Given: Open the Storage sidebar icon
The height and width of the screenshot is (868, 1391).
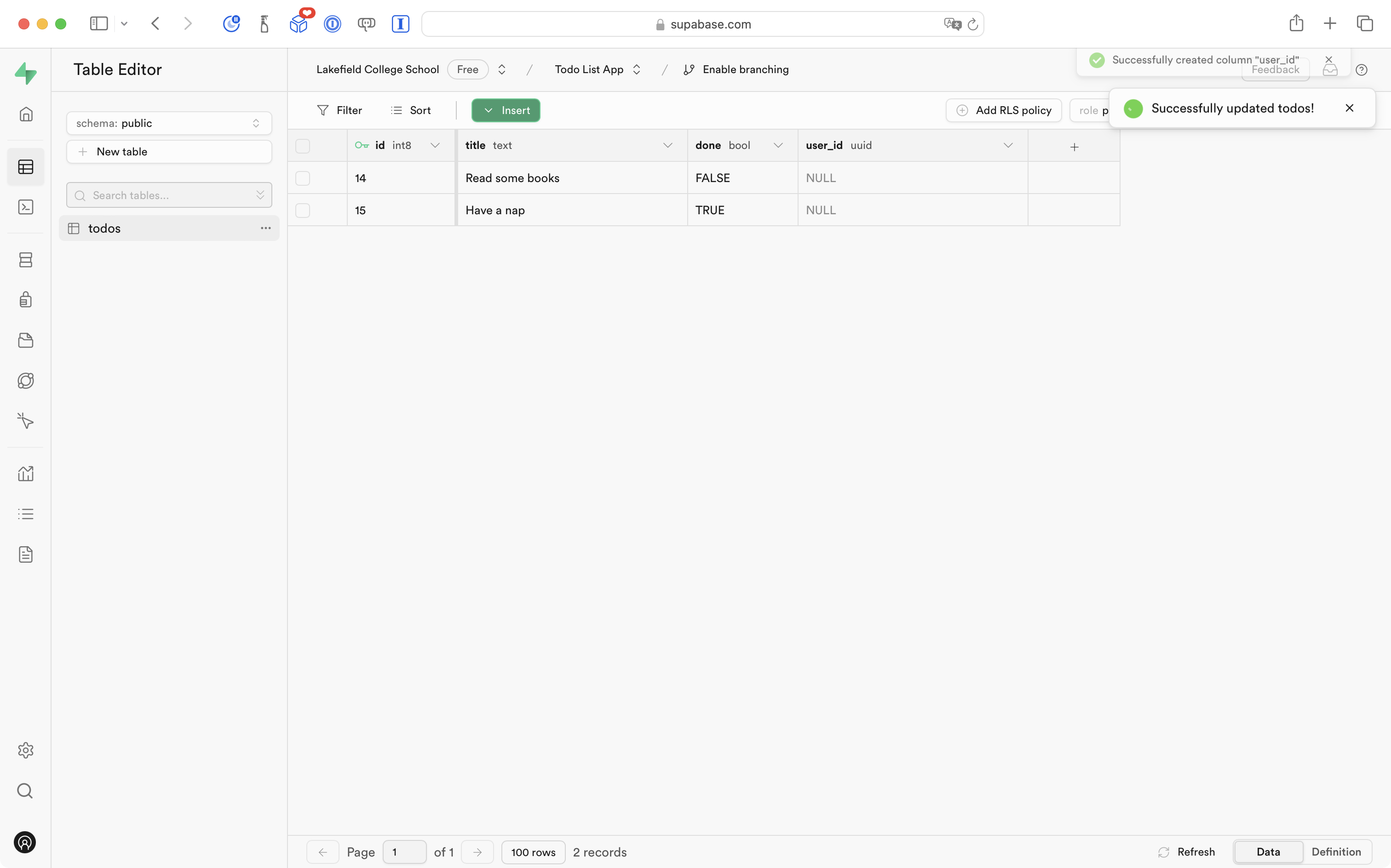Looking at the screenshot, I should (26, 340).
